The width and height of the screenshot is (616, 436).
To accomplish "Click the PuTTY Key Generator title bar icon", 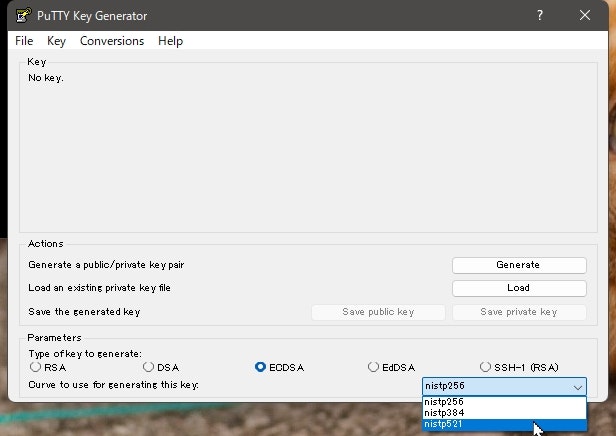I will point(23,15).
